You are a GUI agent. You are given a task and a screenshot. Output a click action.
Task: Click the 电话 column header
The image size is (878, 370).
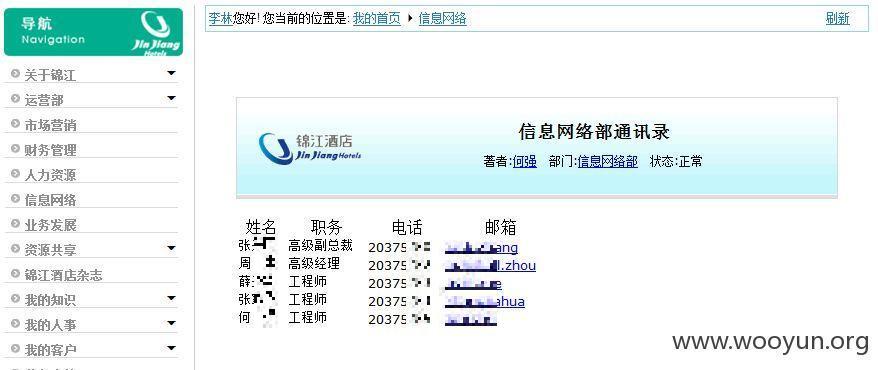407,227
